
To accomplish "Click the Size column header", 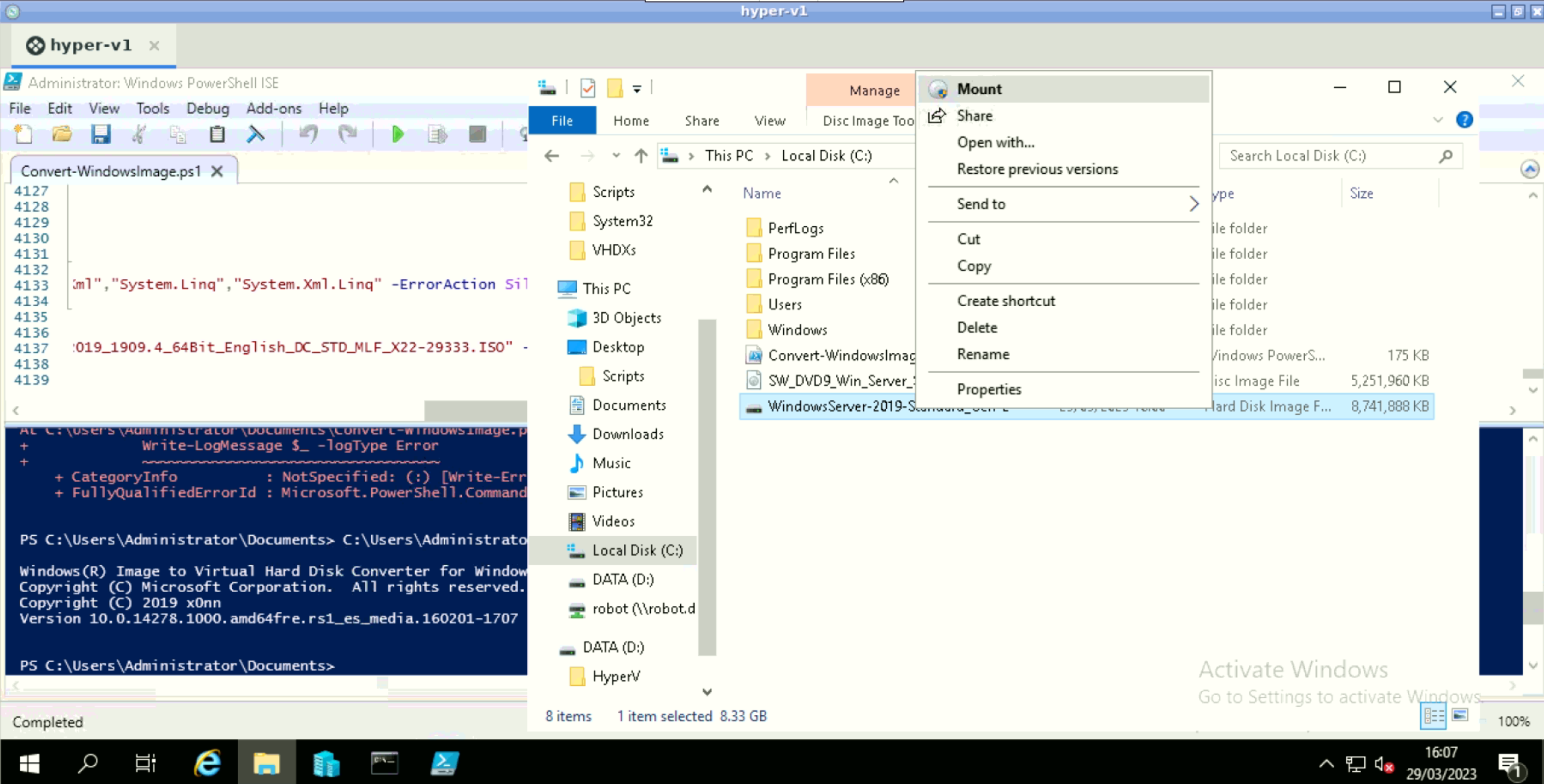I will coord(1361,194).
